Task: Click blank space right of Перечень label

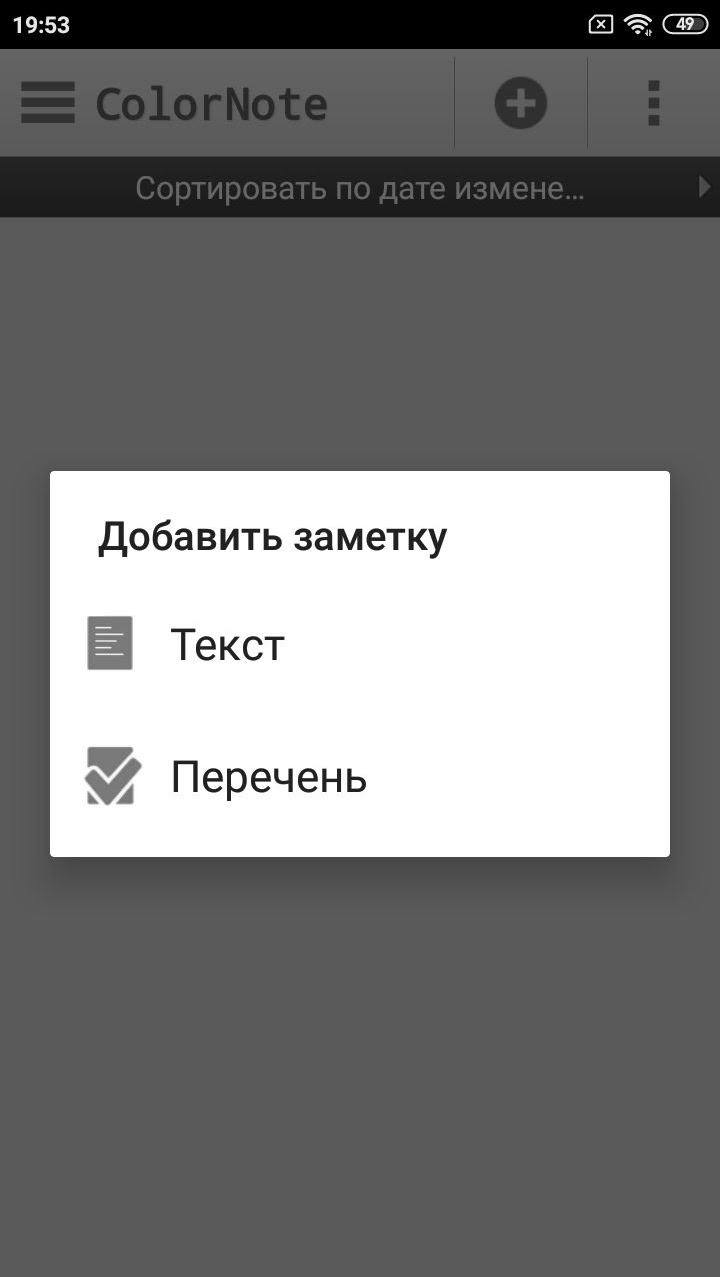Action: click(520, 777)
